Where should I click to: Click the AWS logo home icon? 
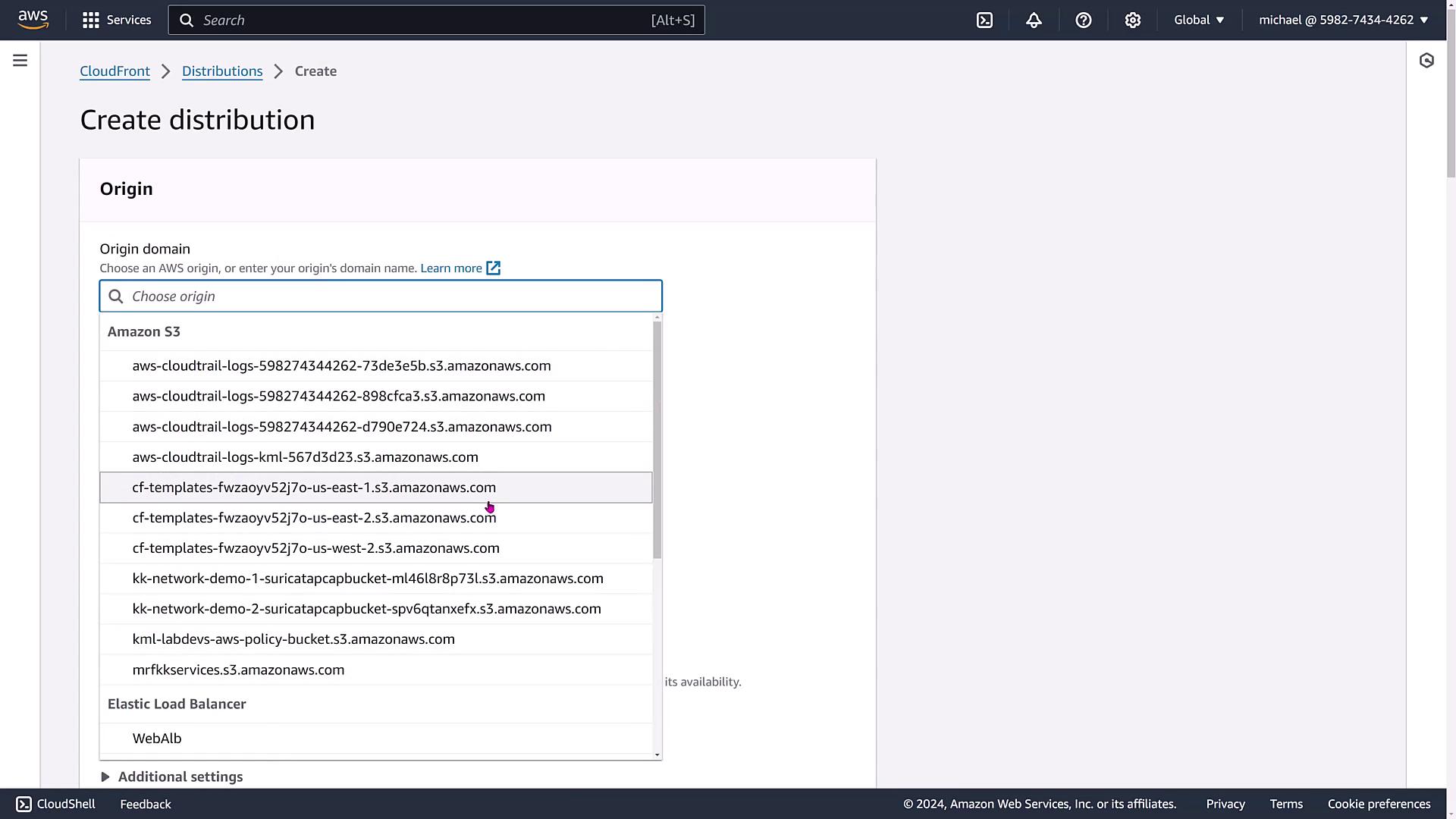[33, 20]
